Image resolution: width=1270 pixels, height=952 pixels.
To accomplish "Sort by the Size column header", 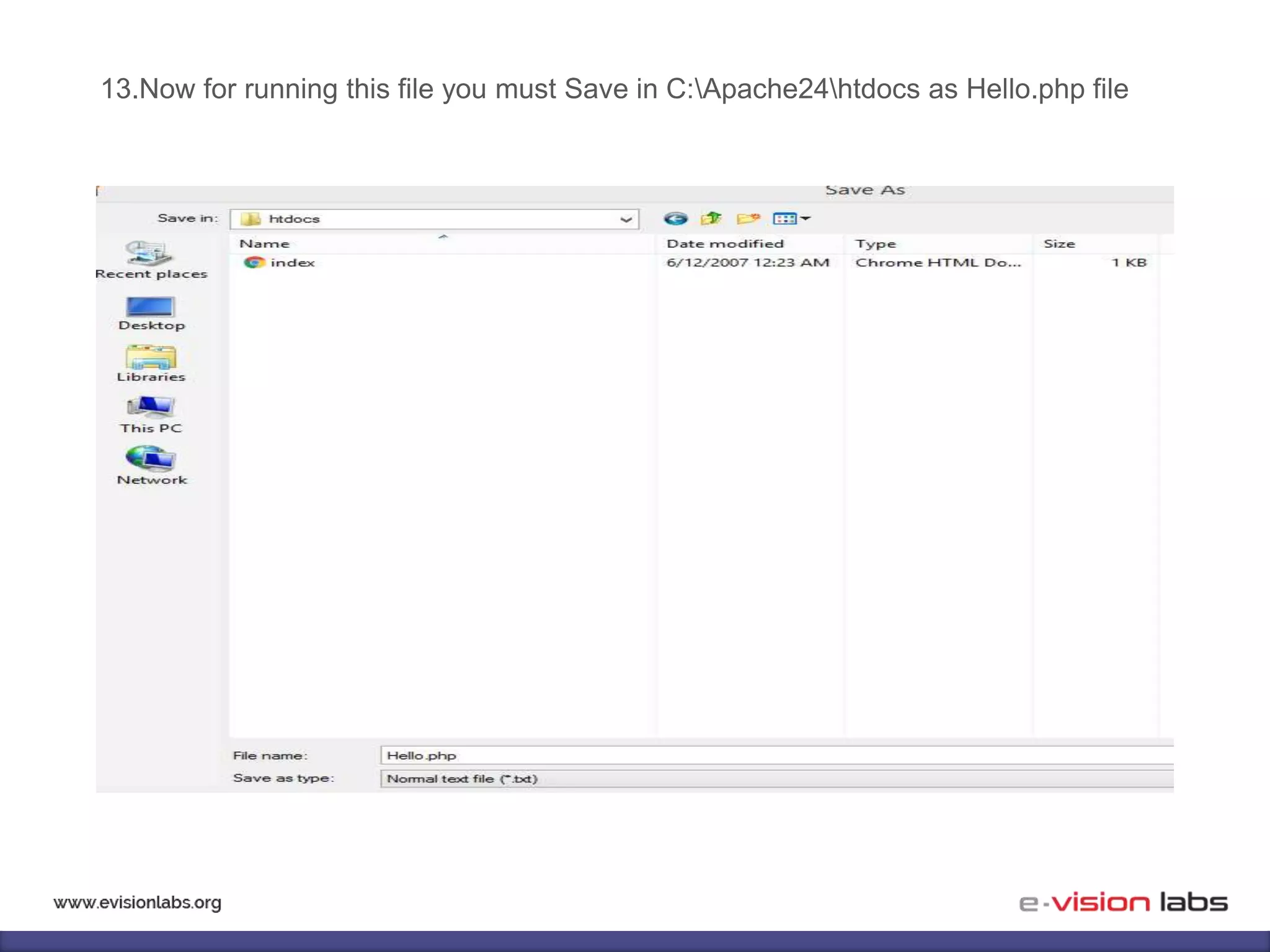I will [x=1096, y=244].
